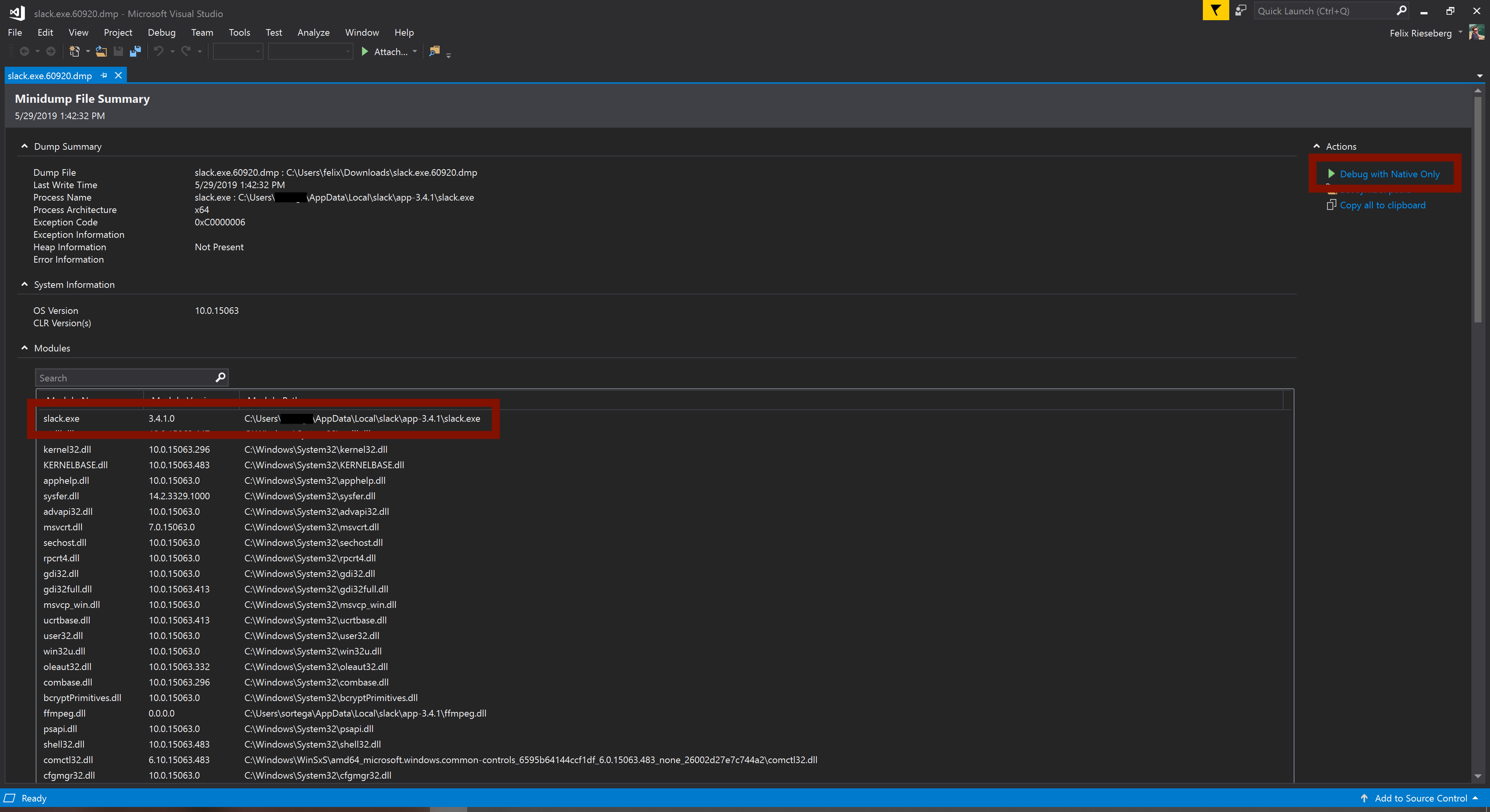The image size is (1490, 812).
Task: Open the Debug menu
Action: pyautogui.click(x=160, y=32)
